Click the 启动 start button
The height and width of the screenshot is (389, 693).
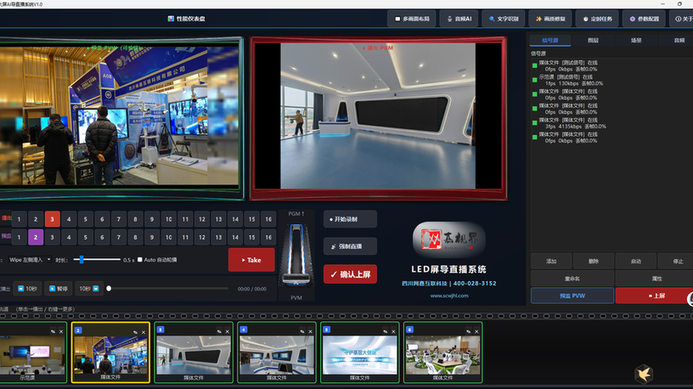coord(636,261)
